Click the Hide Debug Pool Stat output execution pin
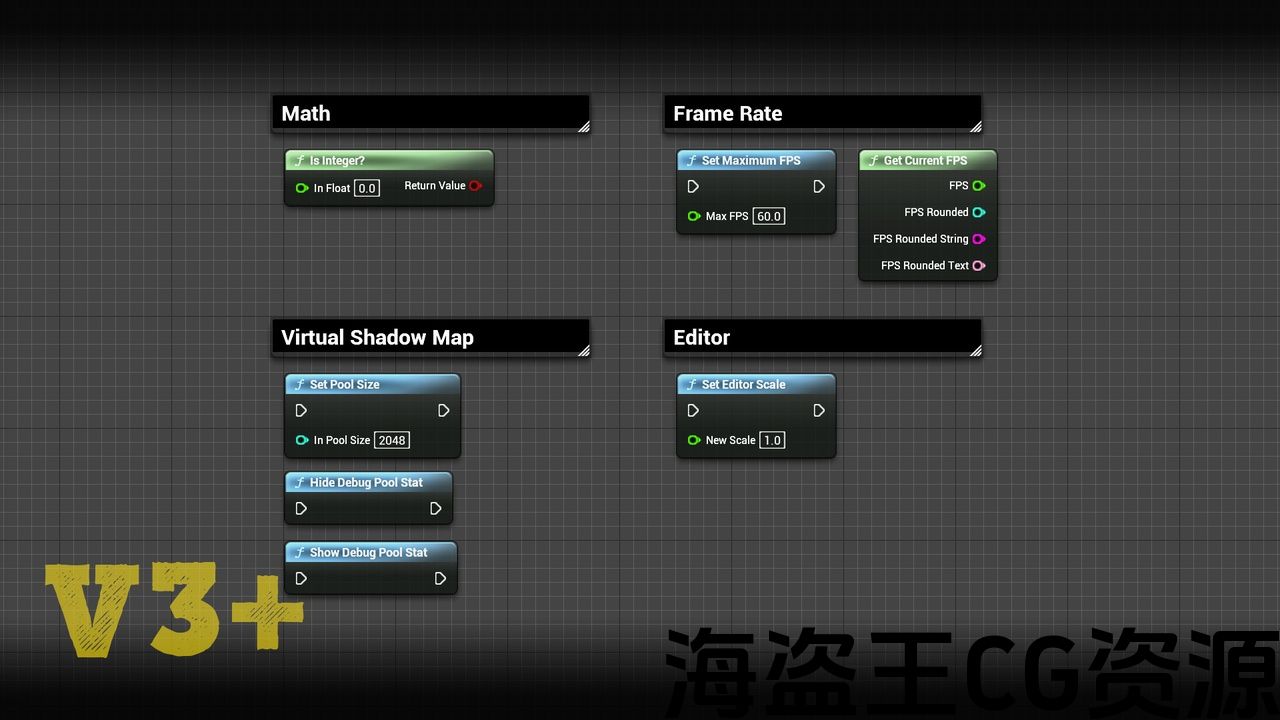 (436, 509)
